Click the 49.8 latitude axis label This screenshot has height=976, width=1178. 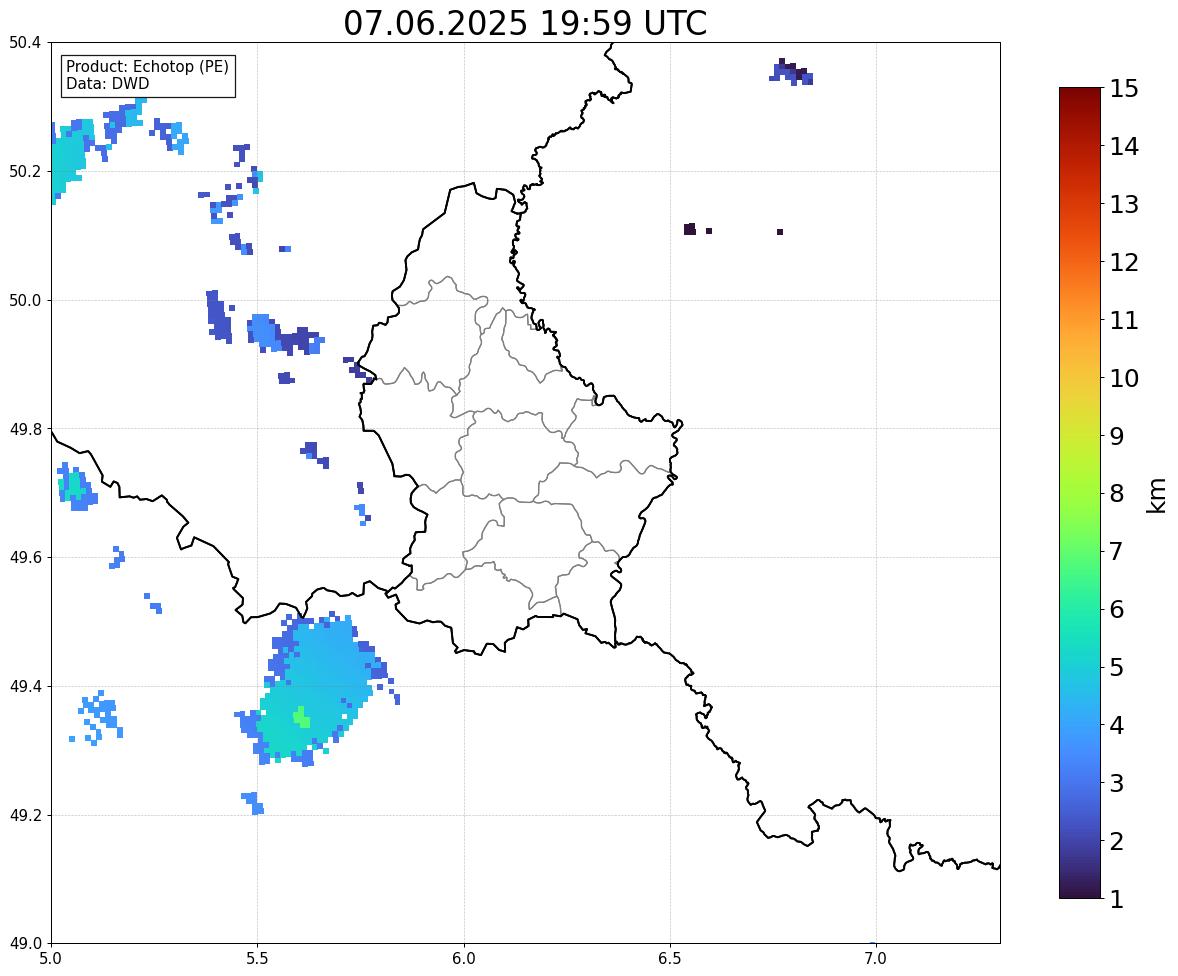coord(24,429)
